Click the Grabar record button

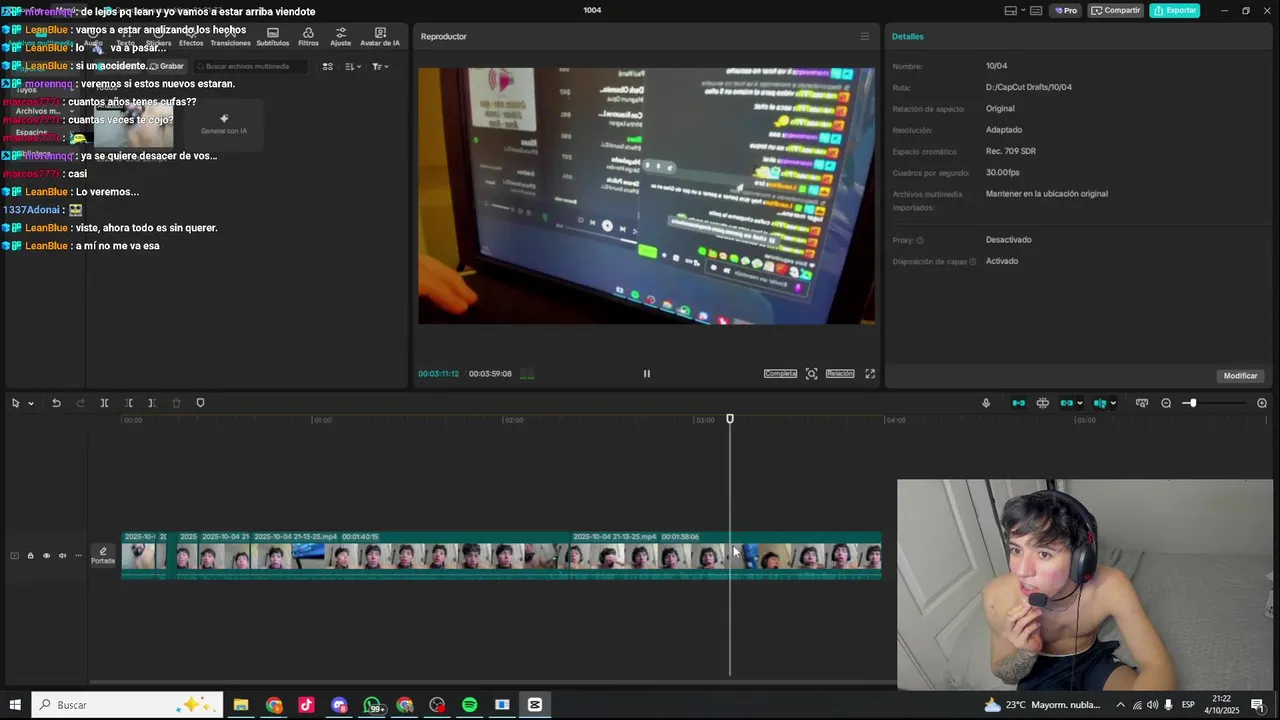[167, 66]
